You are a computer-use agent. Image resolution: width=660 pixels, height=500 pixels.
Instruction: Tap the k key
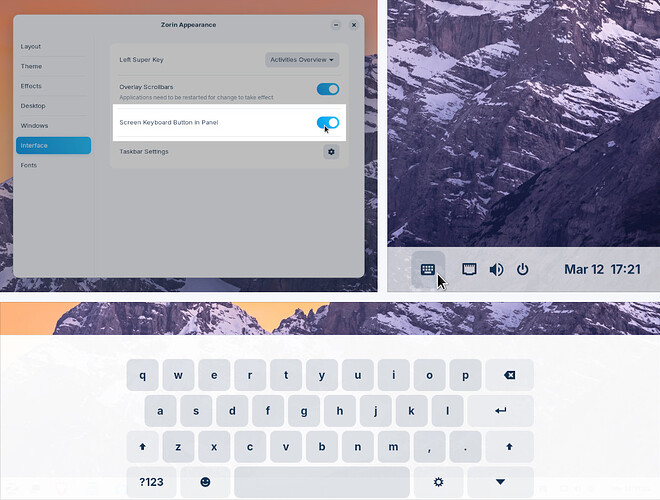click(411, 411)
